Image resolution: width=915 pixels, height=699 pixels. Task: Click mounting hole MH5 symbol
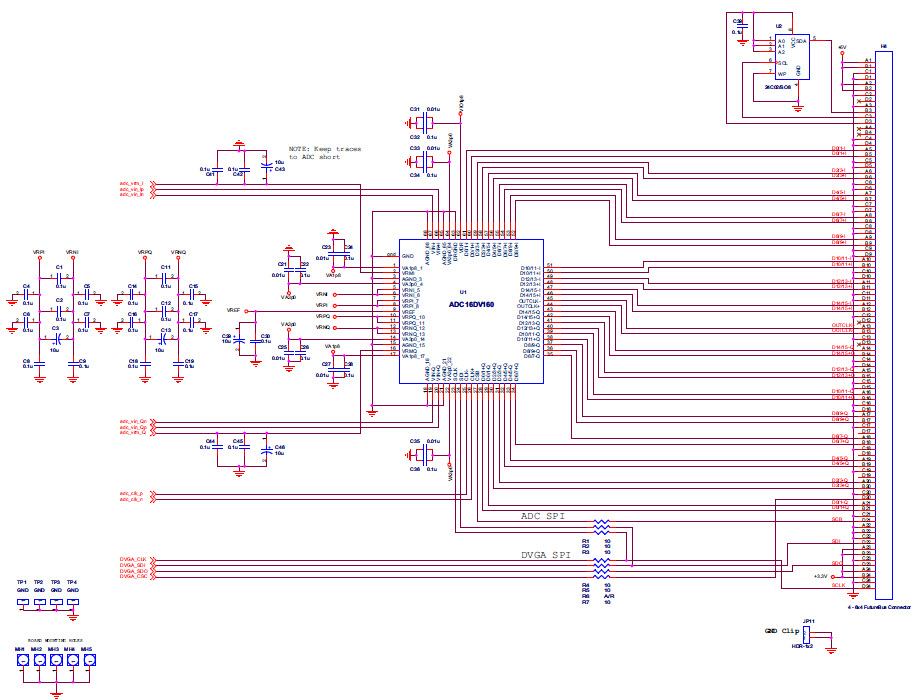pos(87,662)
